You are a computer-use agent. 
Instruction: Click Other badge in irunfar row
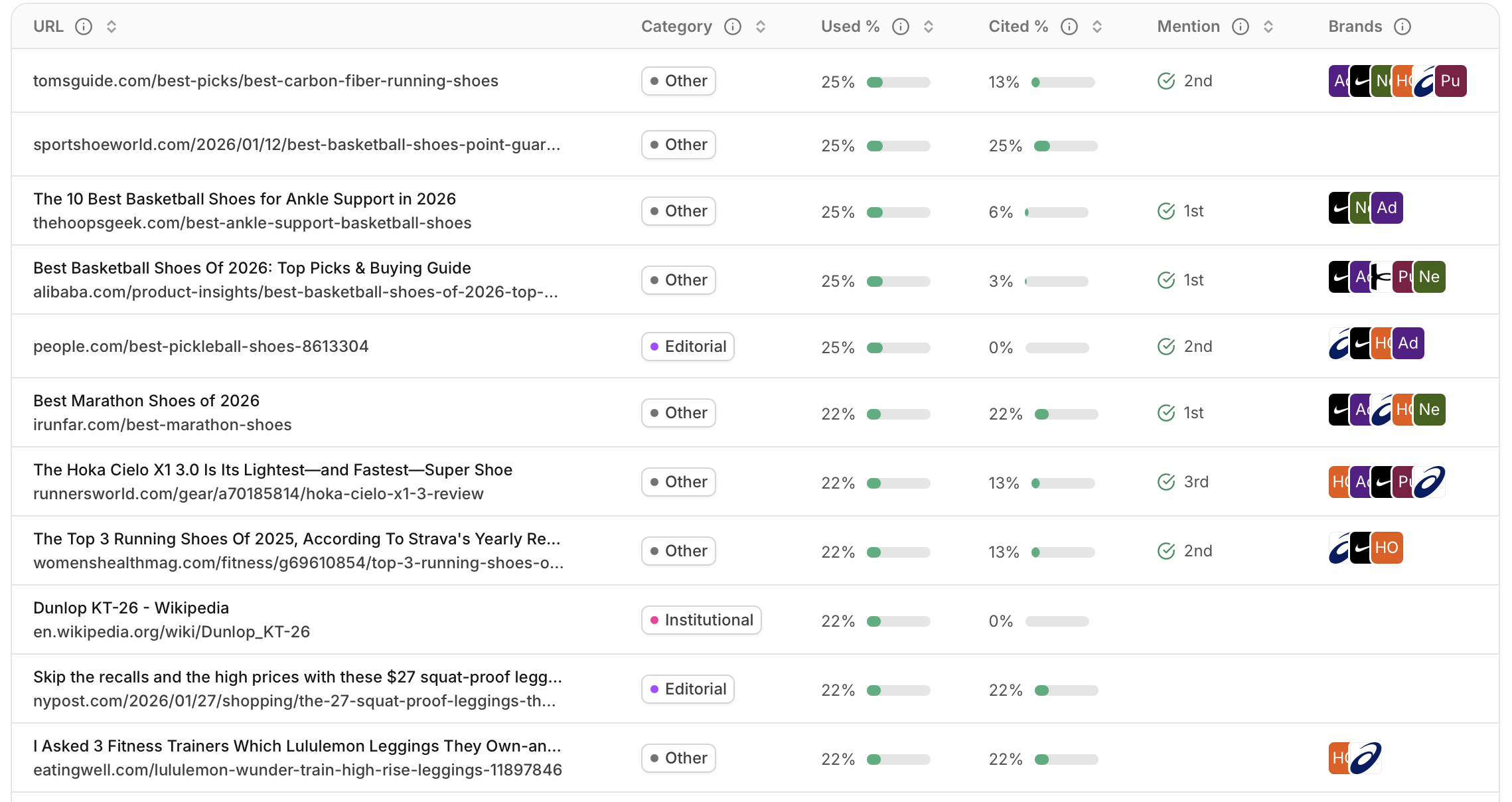(x=678, y=413)
